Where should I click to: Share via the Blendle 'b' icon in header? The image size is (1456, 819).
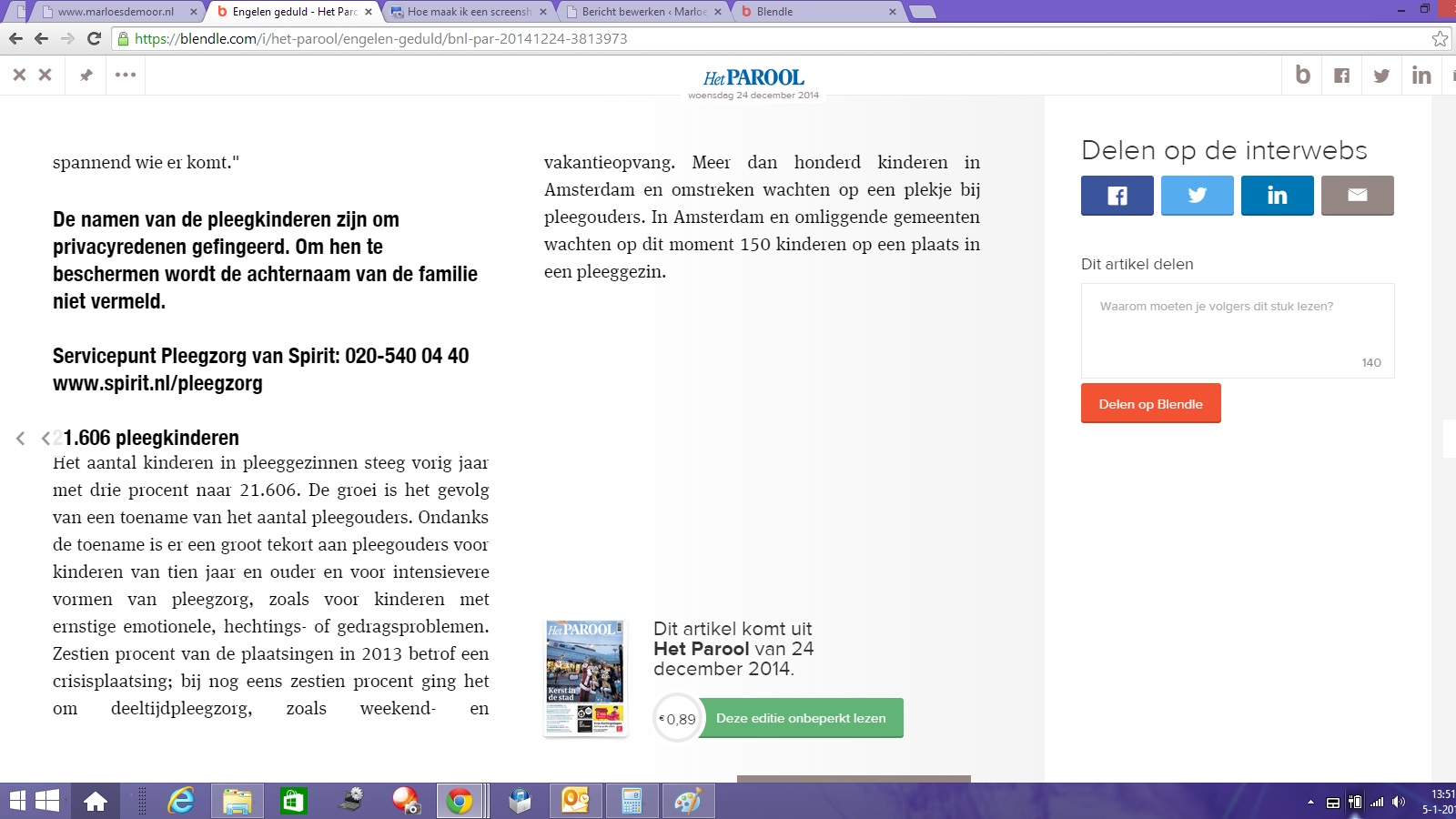(1302, 76)
